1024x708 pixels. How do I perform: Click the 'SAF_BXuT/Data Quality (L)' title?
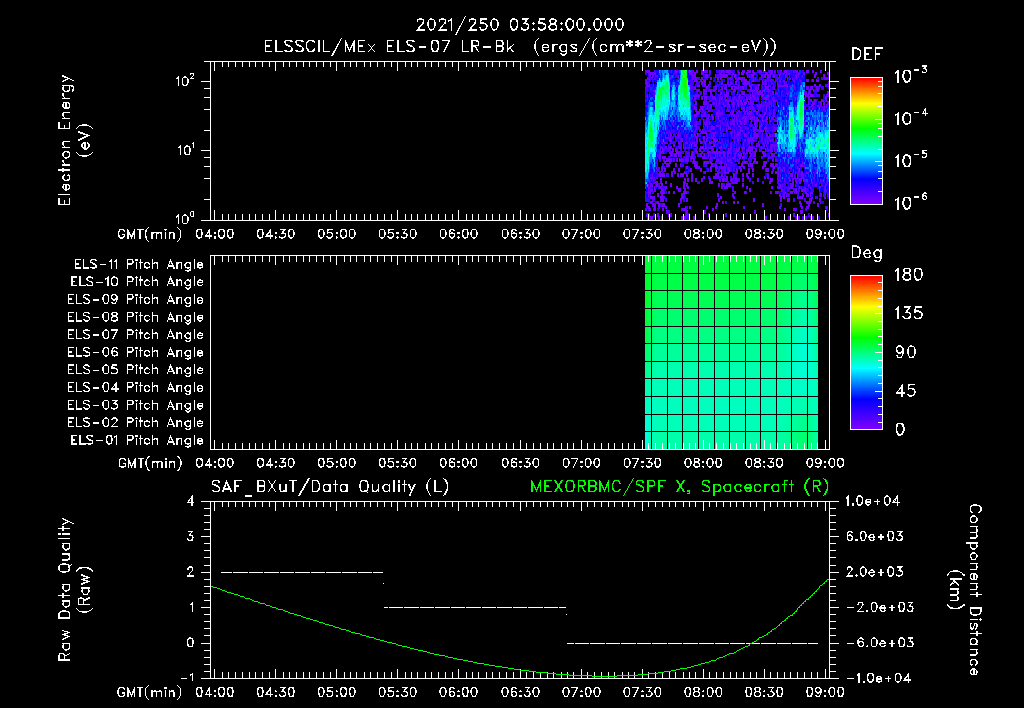pyautogui.click(x=330, y=487)
